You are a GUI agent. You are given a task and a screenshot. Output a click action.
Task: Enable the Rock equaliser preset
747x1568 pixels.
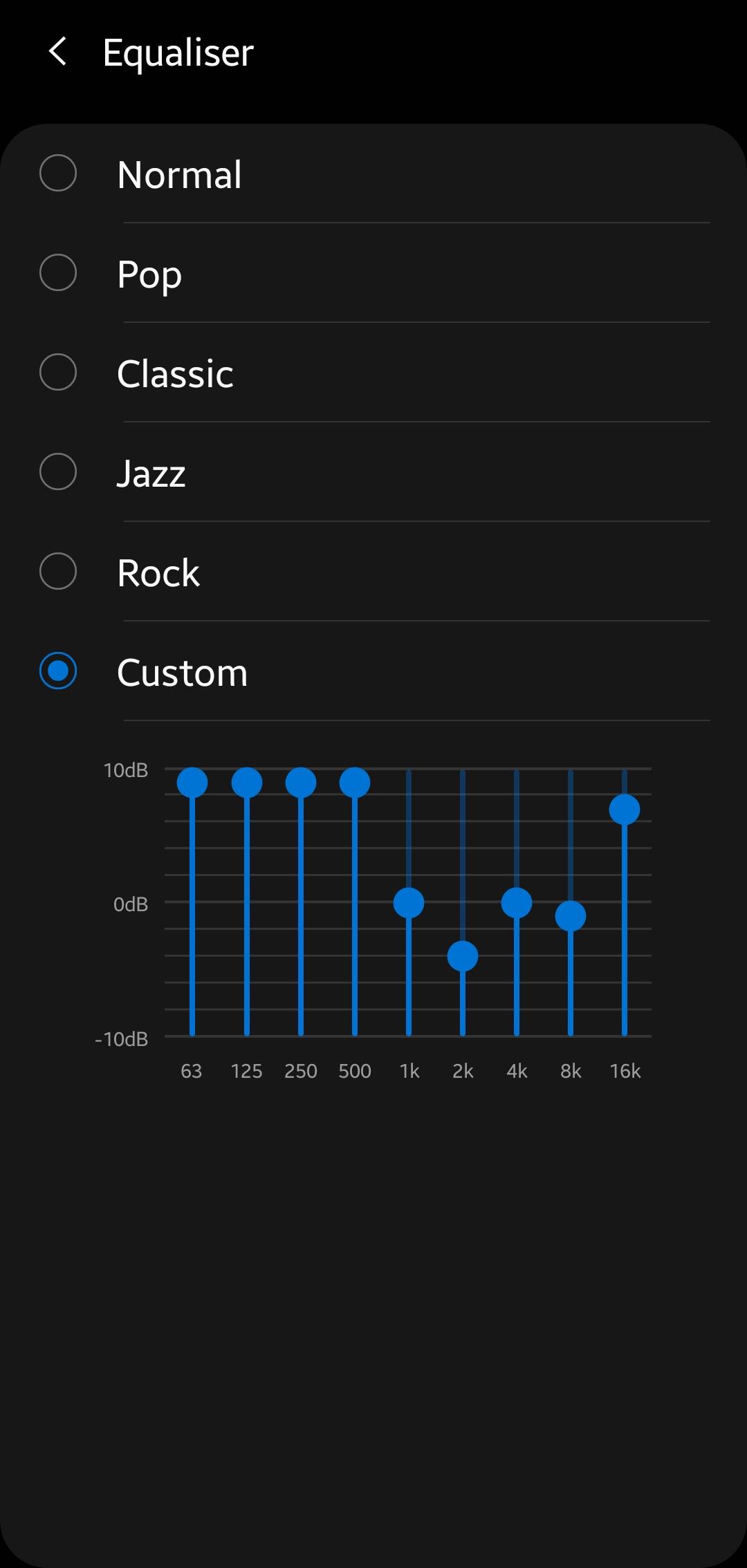point(58,572)
